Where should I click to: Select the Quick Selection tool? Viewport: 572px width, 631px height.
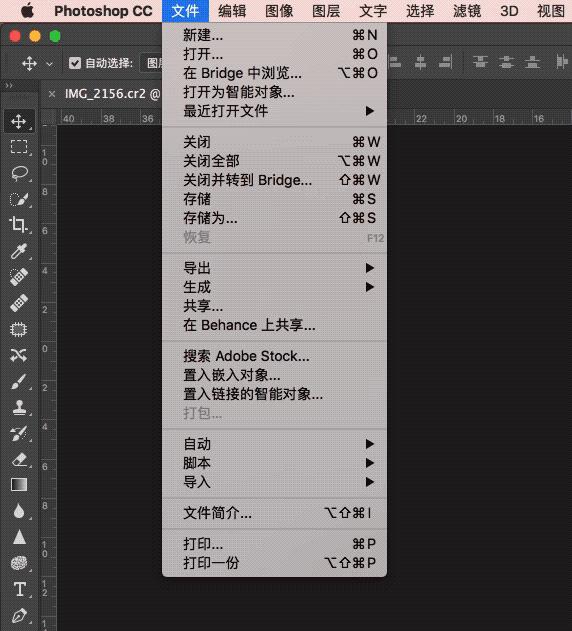[x=19, y=199]
